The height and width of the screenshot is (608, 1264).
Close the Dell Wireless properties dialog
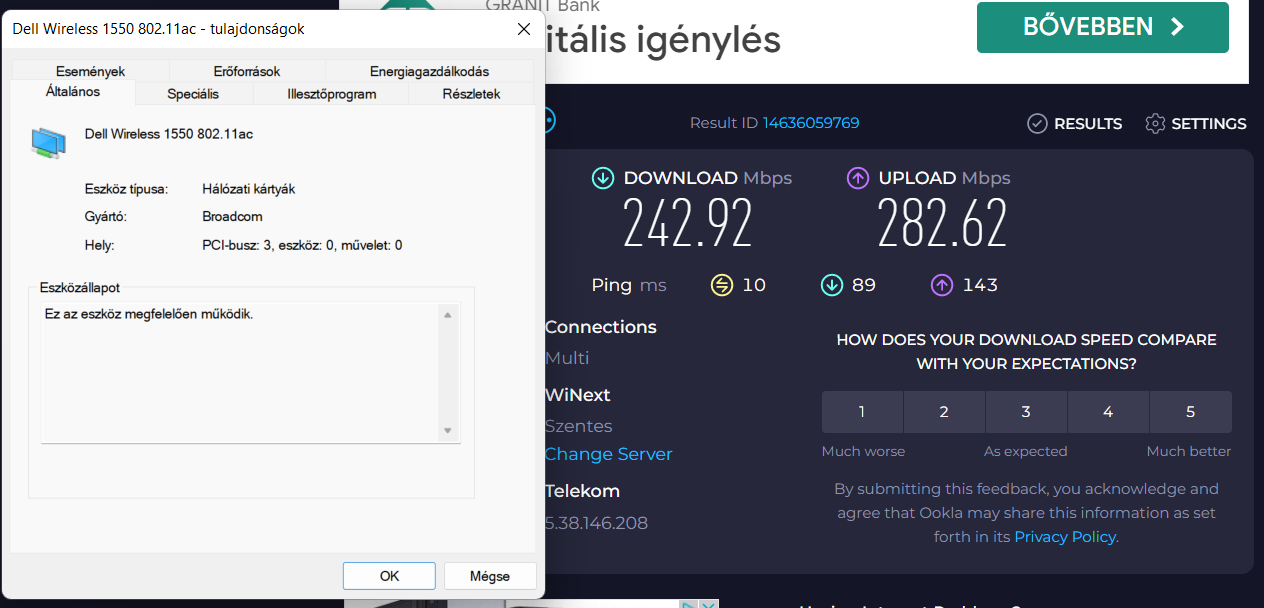(x=523, y=29)
